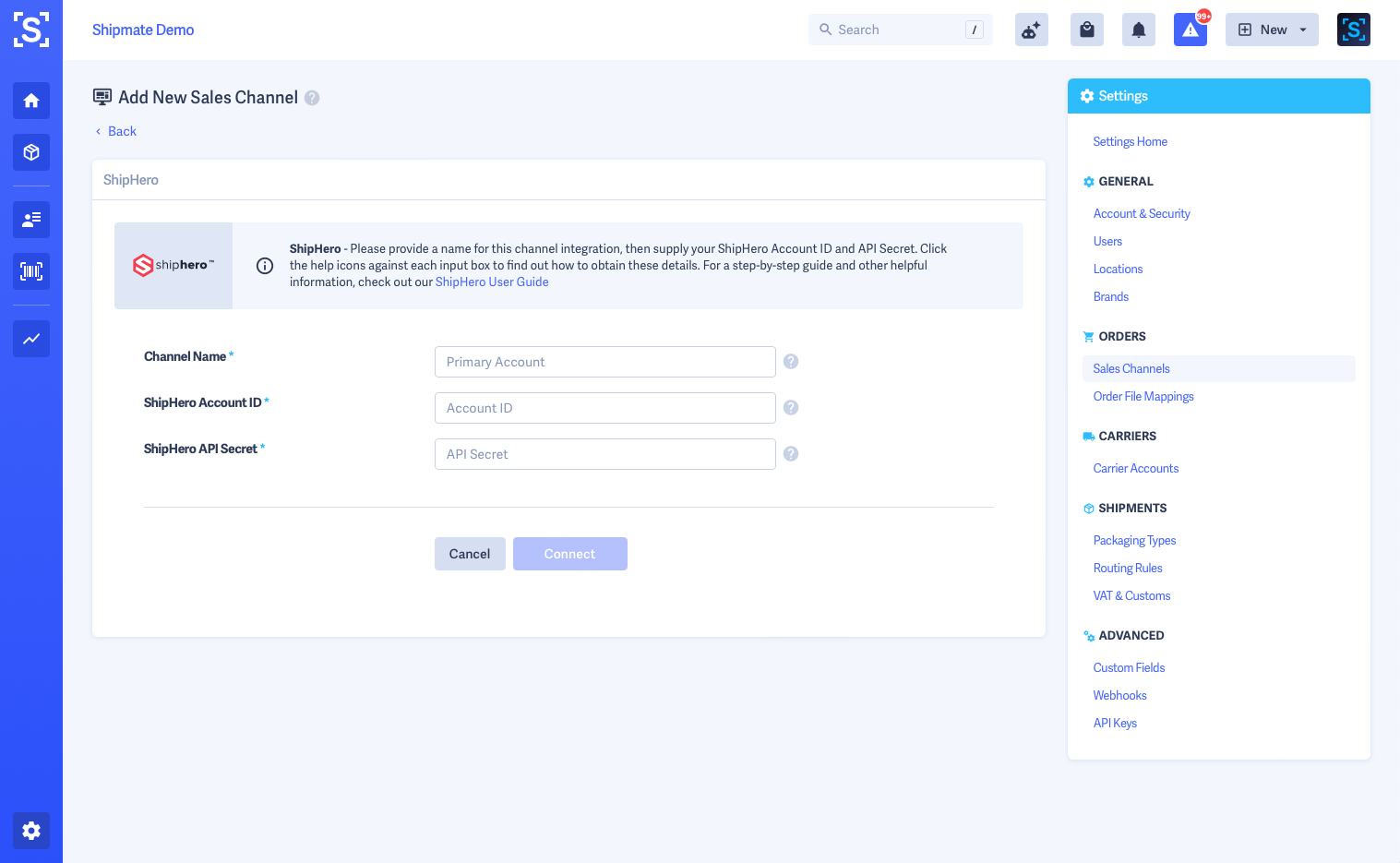Open Webhooks settings
The height and width of the screenshot is (863, 1400).
[1119, 695]
